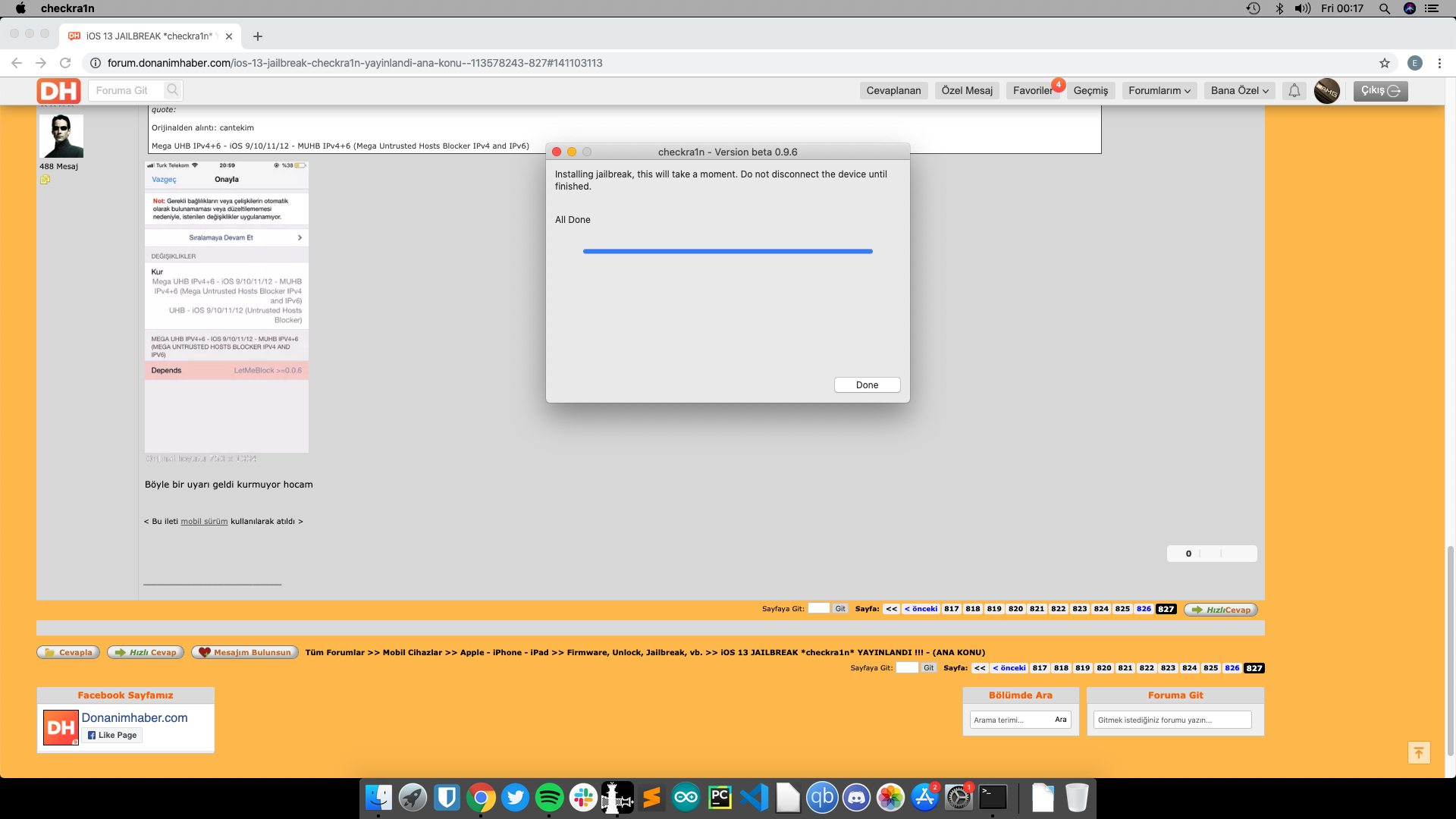Open qBittorrent from the dock

click(x=822, y=798)
